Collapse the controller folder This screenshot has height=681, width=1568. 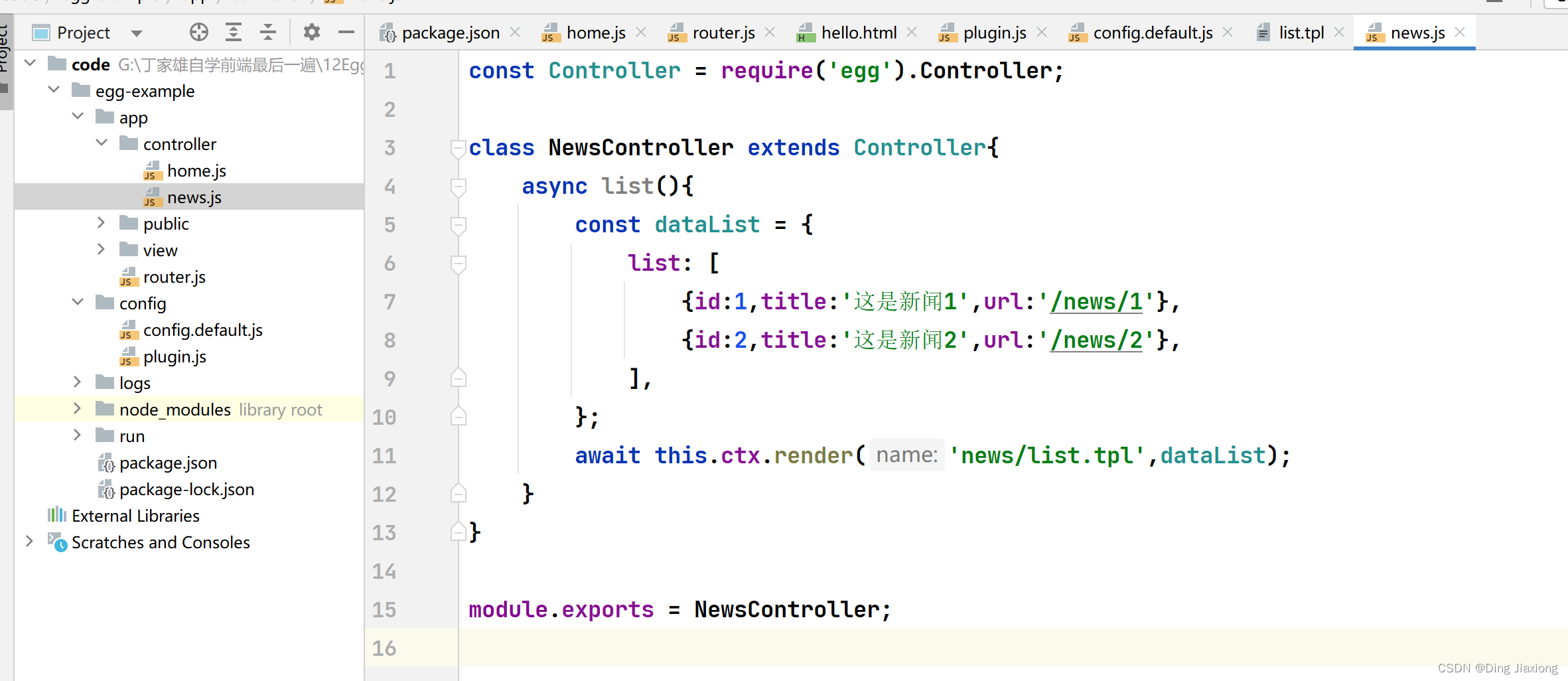point(102,143)
